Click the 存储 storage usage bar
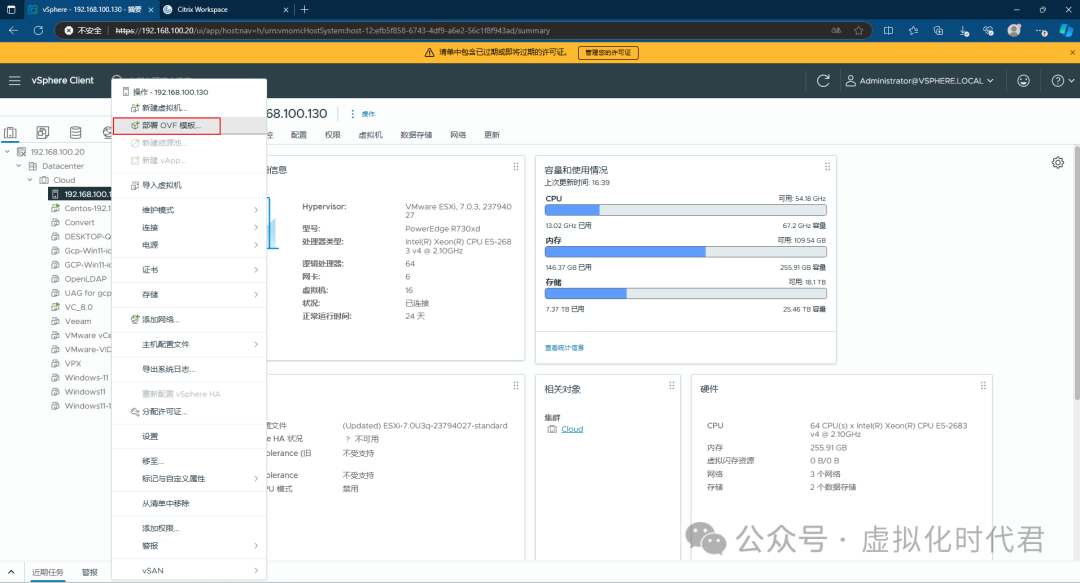This screenshot has height=583, width=1080. point(685,294)
